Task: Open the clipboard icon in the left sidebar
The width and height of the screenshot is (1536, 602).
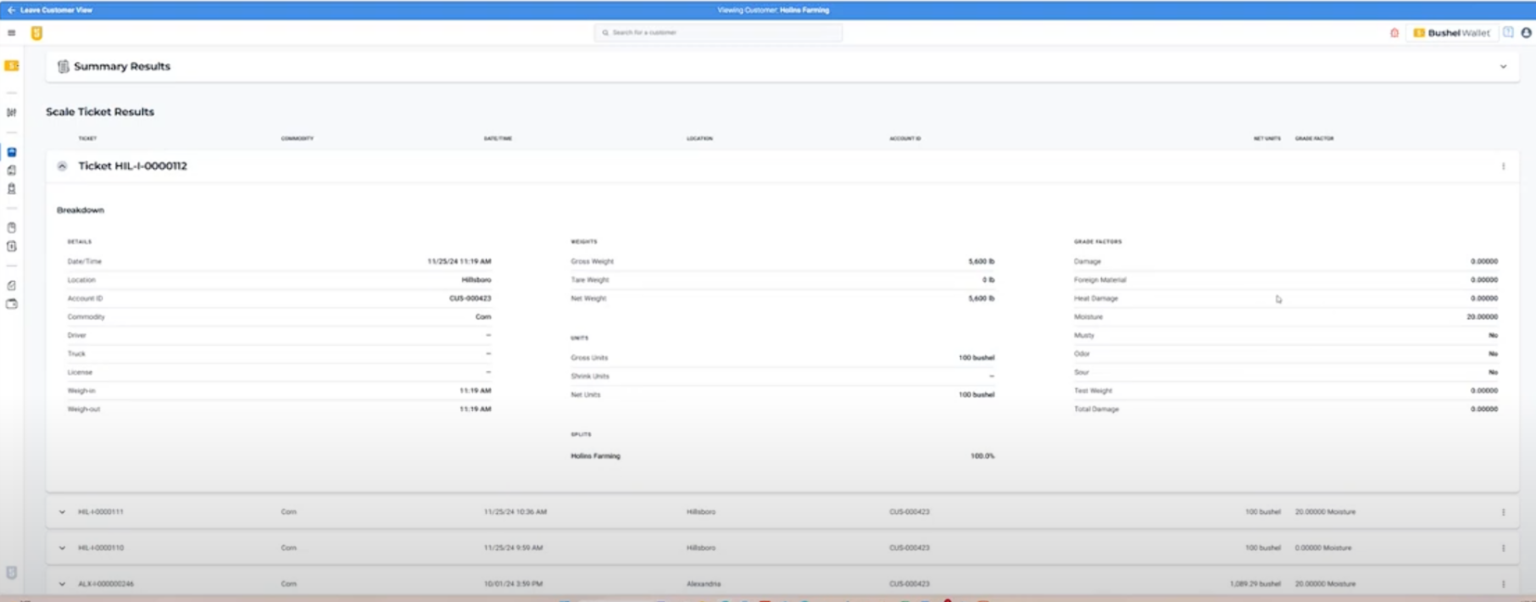Action: (x=11, y=227)
